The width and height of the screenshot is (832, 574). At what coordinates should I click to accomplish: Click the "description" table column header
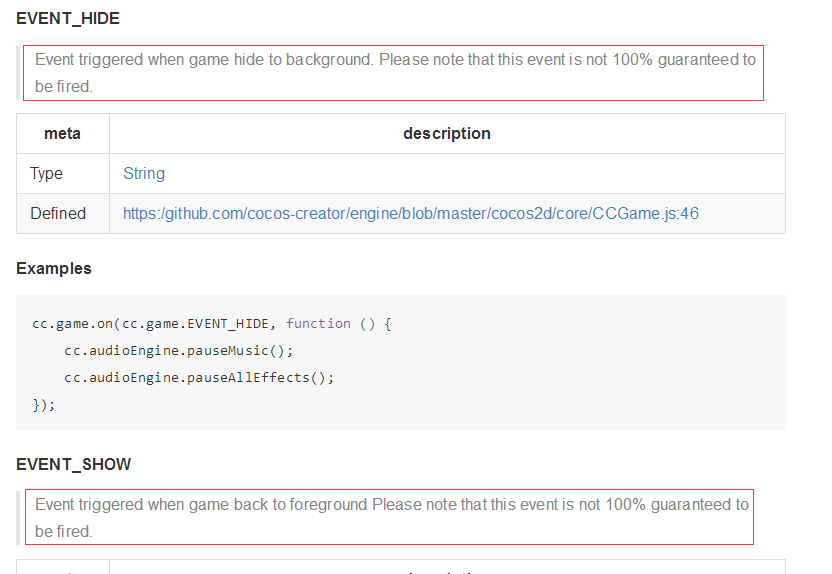coord(446,133)
